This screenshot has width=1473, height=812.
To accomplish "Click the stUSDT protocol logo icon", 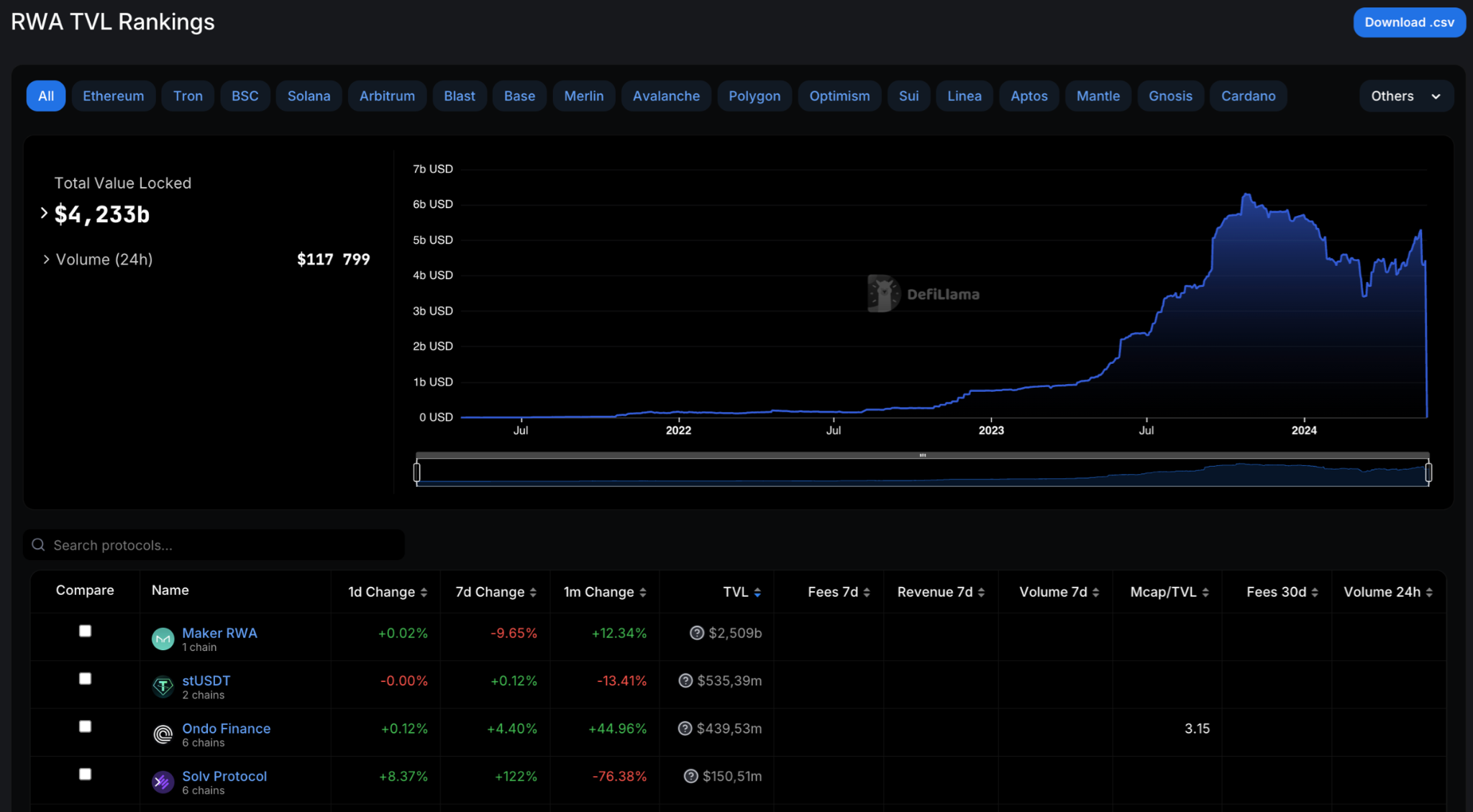I will 163,686.
